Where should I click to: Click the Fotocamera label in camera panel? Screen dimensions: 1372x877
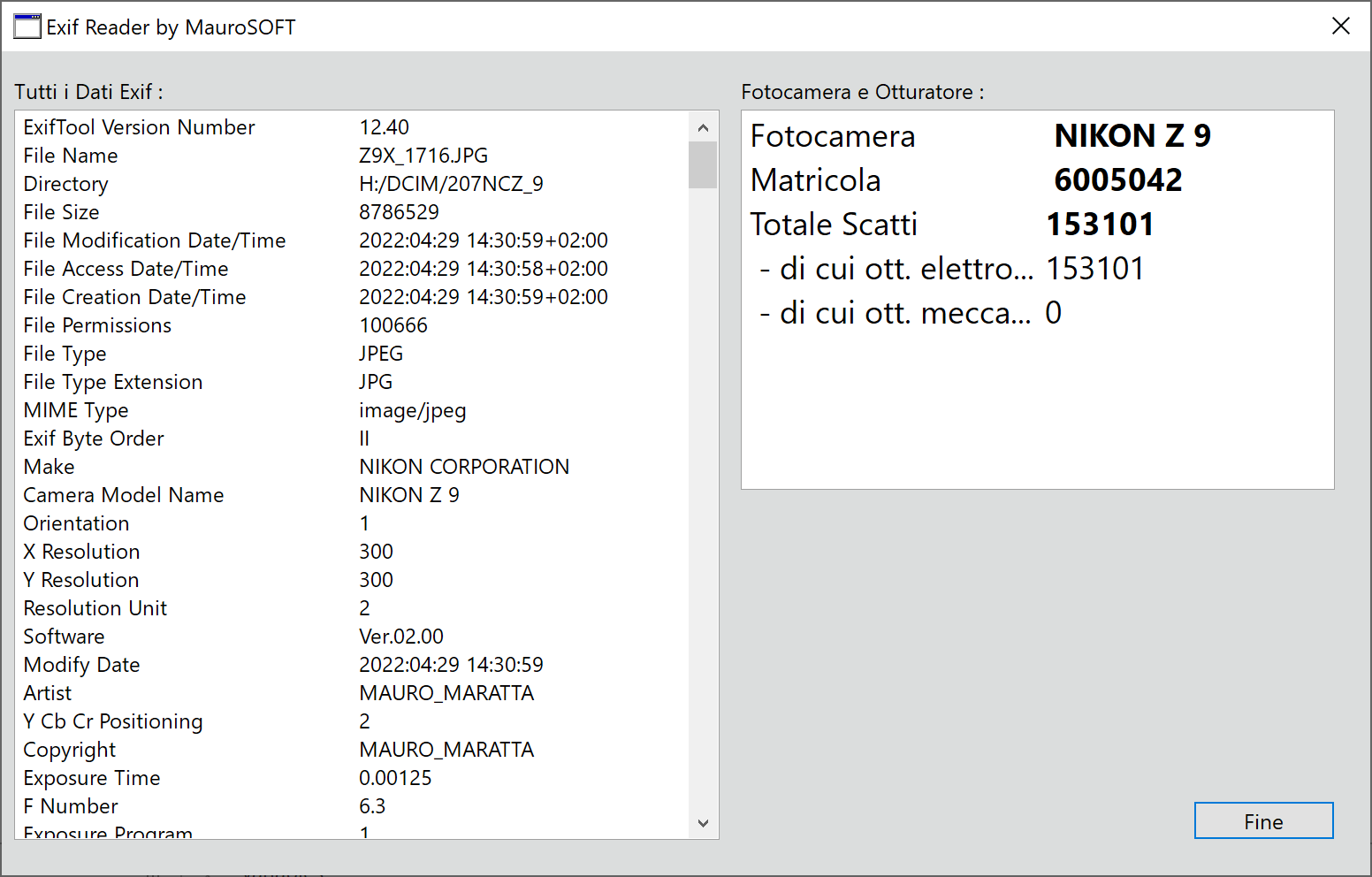pyautogui.click(x=833, y=135)
